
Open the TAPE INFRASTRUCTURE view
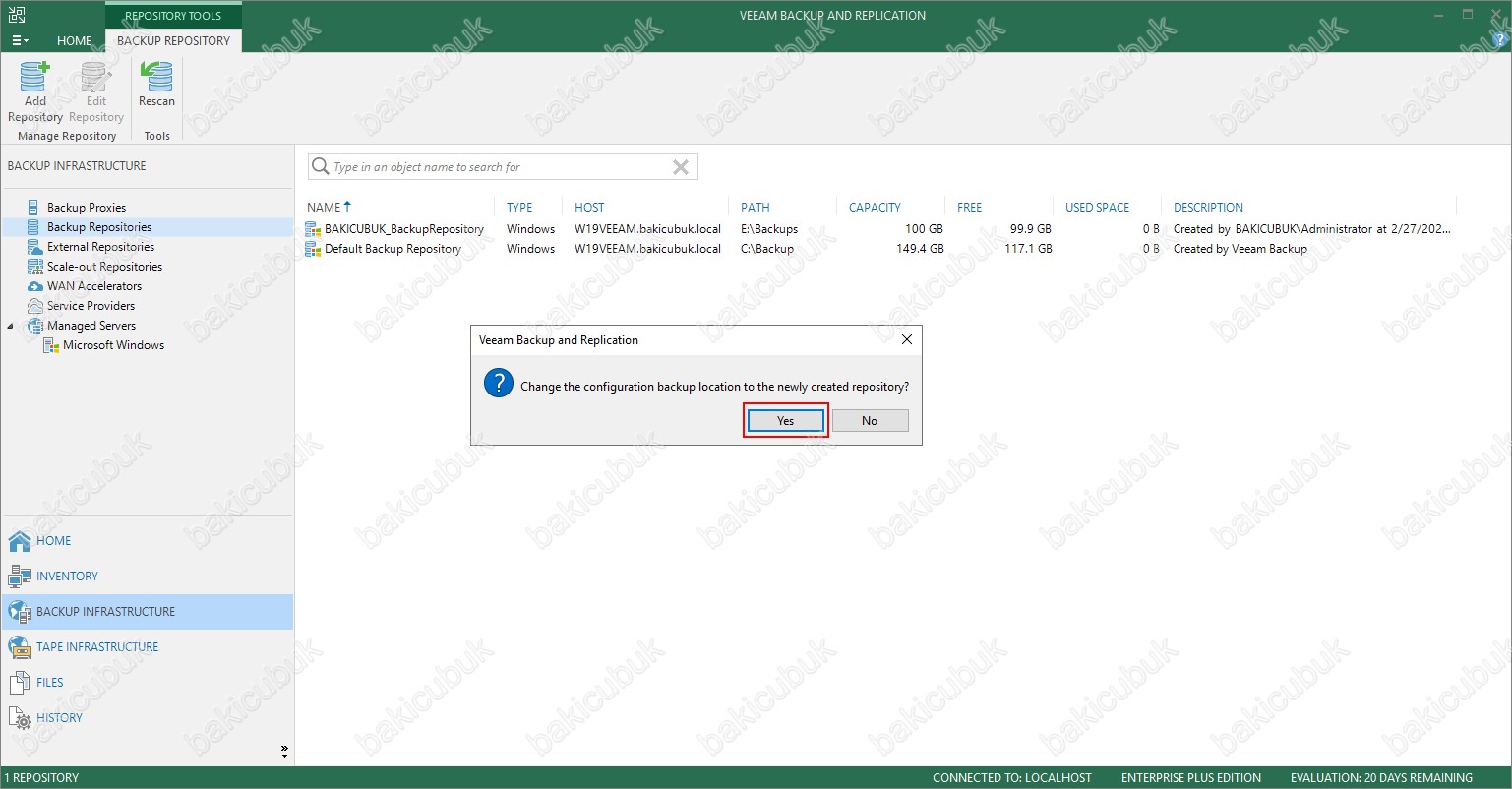point(147,647)
